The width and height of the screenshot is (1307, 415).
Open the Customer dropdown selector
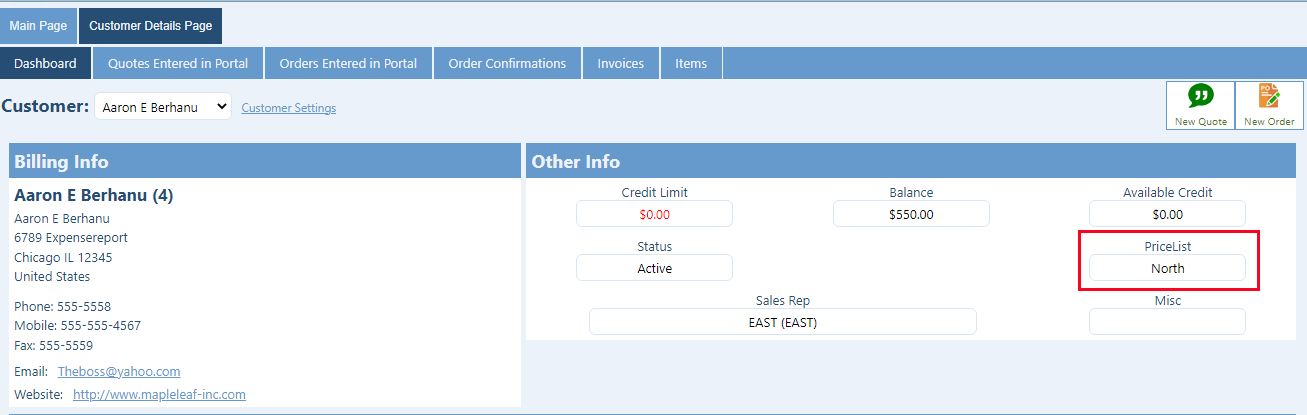[x=162, y=107]
